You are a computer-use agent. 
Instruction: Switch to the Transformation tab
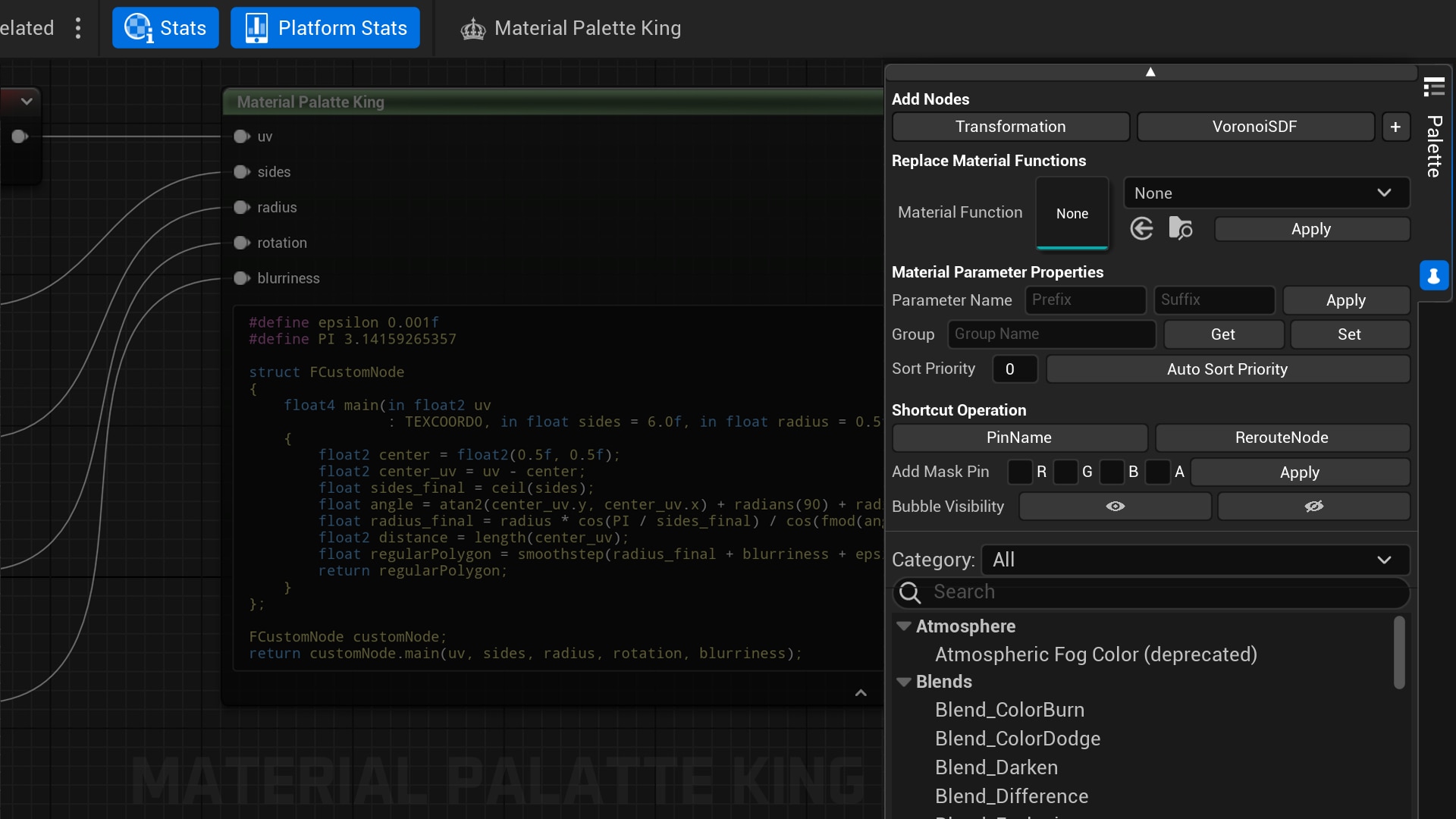[1011, 126]
